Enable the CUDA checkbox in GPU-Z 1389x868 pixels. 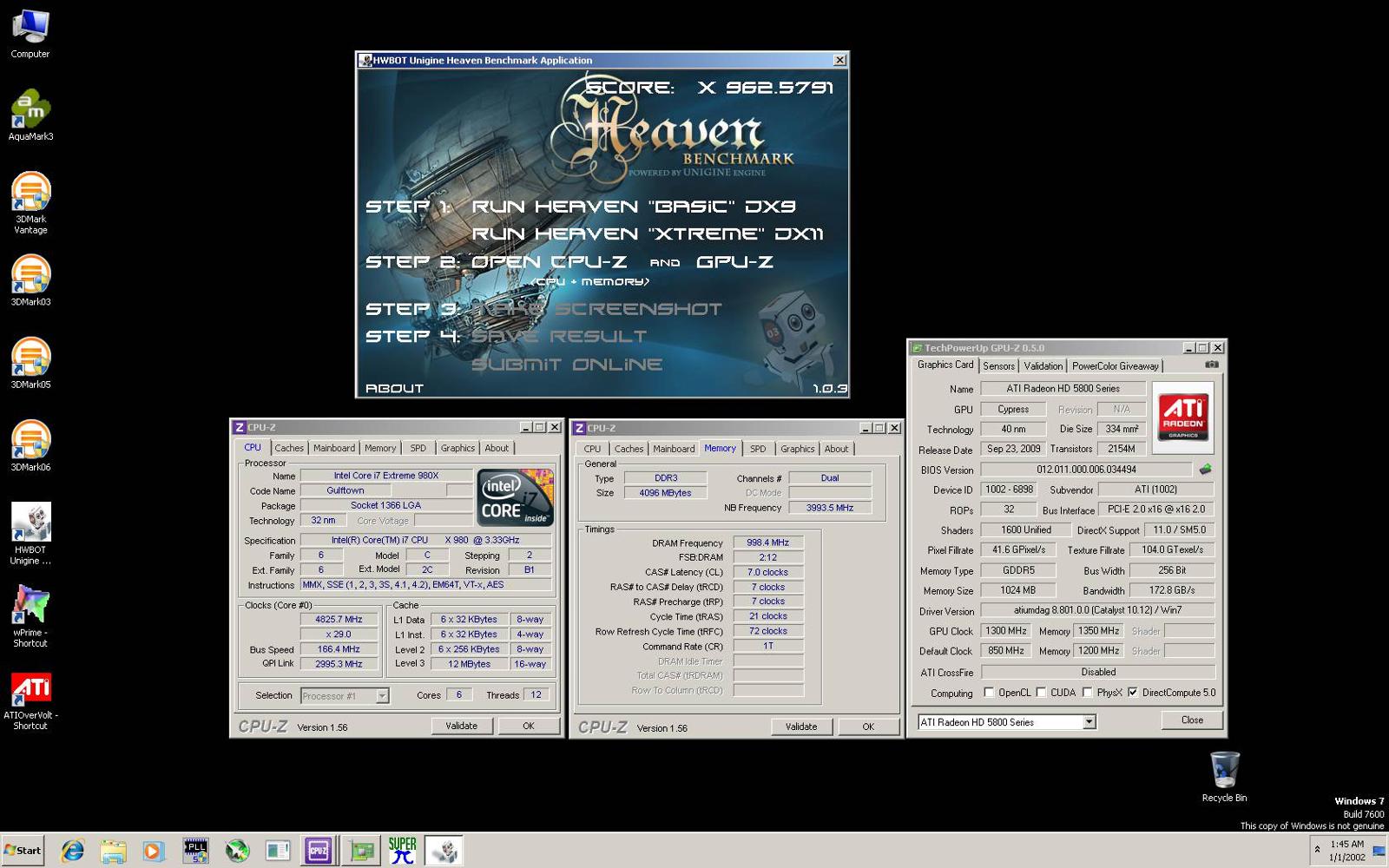[1041, 693]
